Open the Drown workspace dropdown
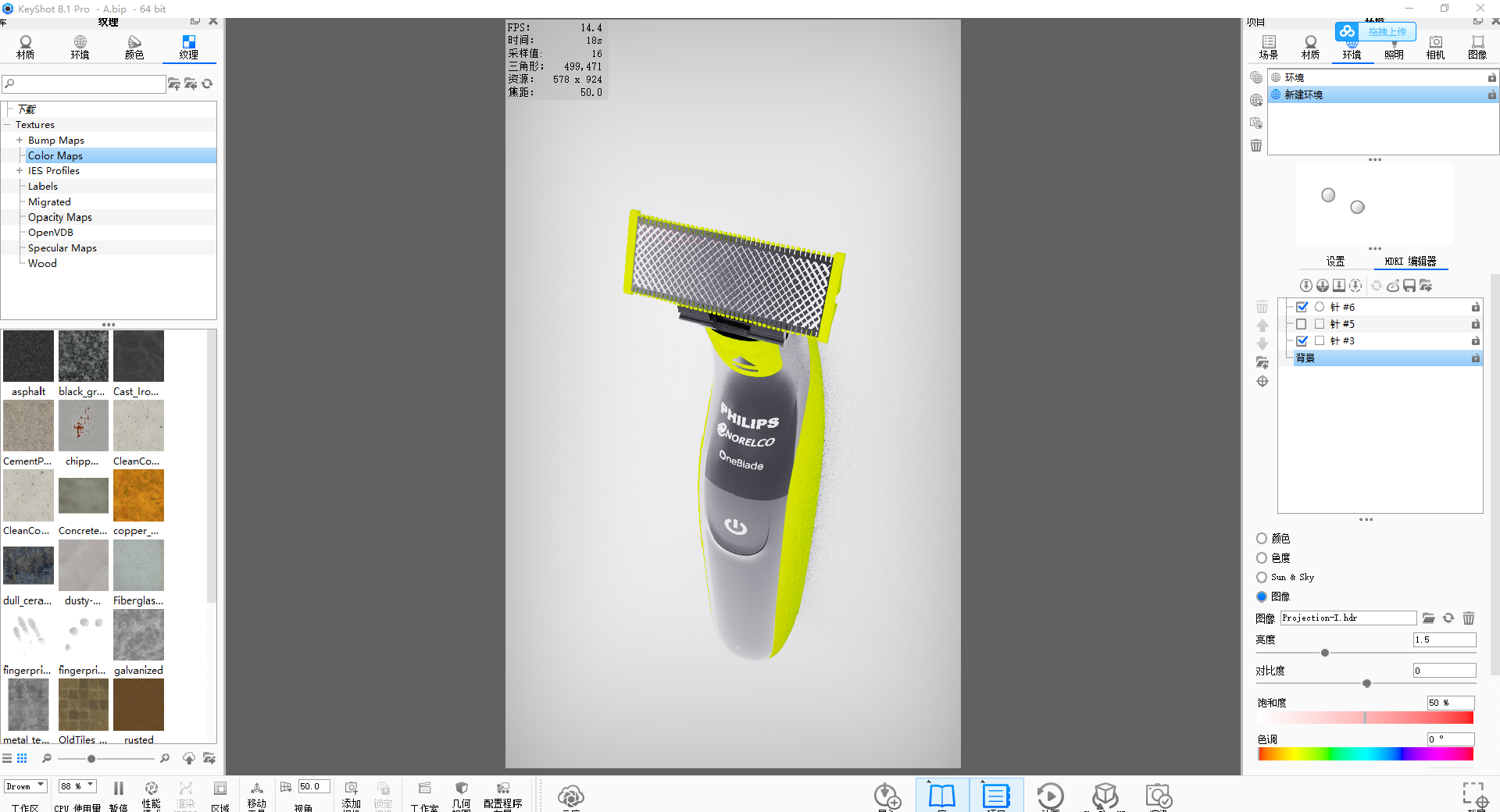The height and width of the screenshot is (812, 1500). 26,786
